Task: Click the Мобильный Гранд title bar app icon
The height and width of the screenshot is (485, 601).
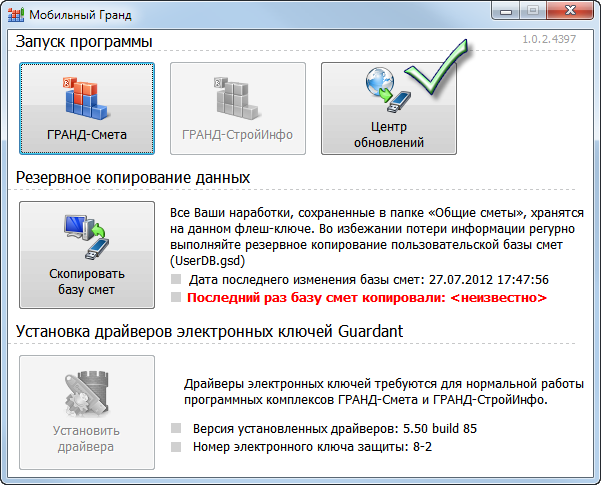Action: coord(17,15)
